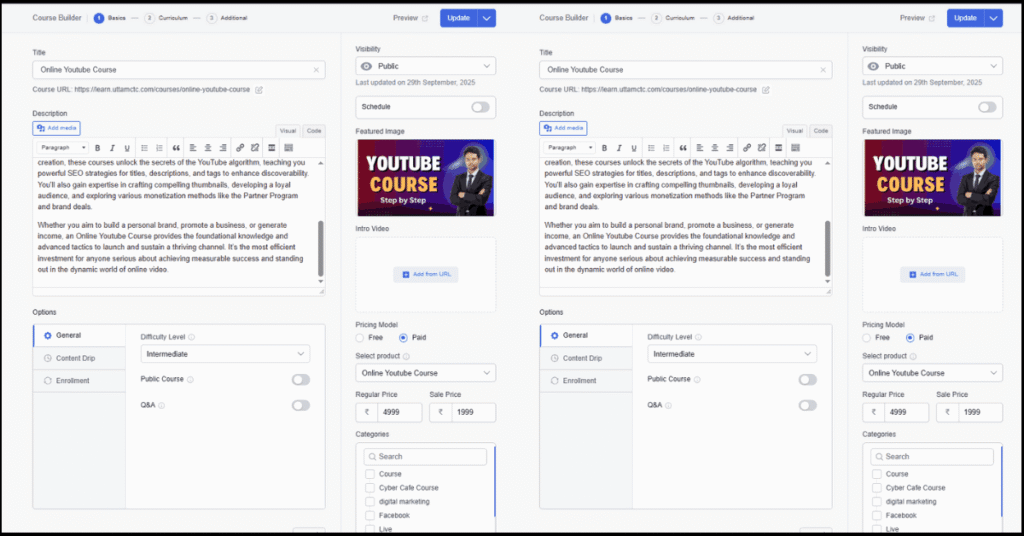
Task: Tick the Cyber Cafe Course checkbox in right panel
Action: pos(877,488)
